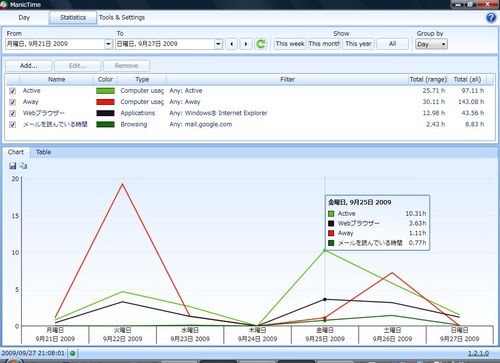The image size is (500, 363).
Task: Show This year range
Action: pos(358,44)
